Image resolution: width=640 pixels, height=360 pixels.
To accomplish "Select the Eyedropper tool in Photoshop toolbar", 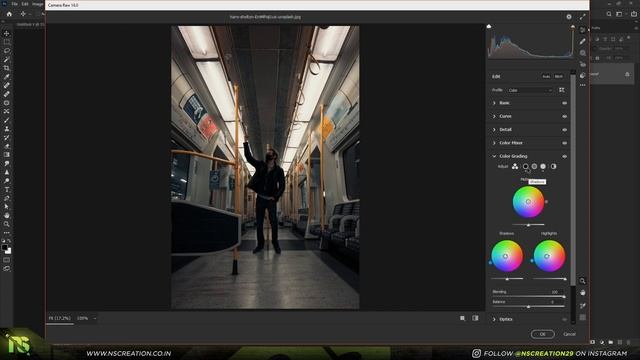I will [7, 77].
